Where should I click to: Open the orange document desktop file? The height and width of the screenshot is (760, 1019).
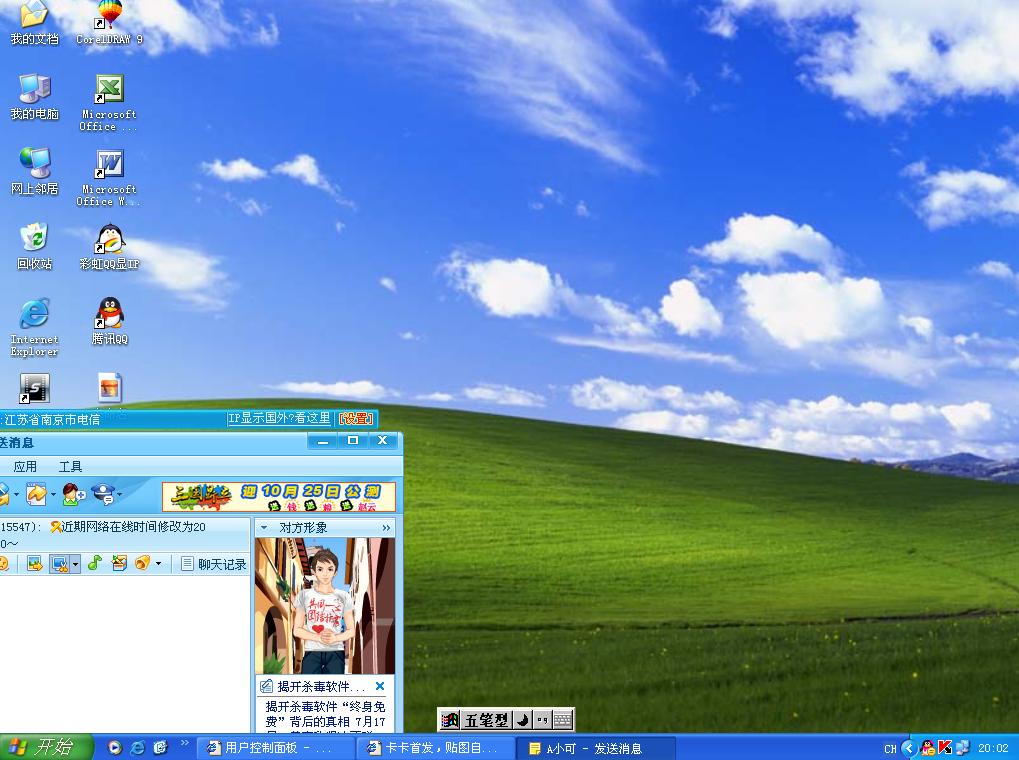pos(110,388)
